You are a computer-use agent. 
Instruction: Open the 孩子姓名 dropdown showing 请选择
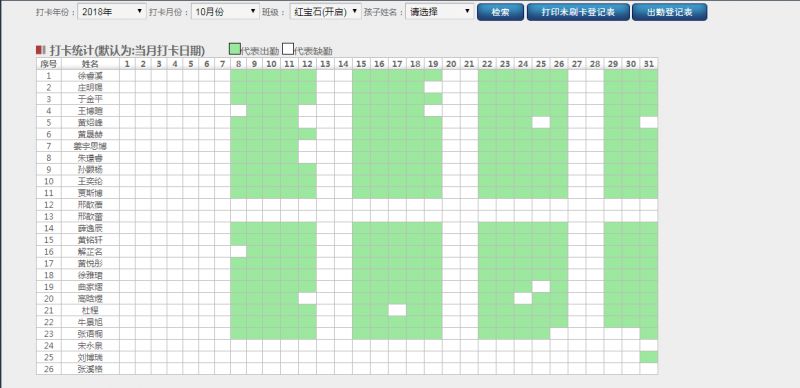click(x=440, y=12)
